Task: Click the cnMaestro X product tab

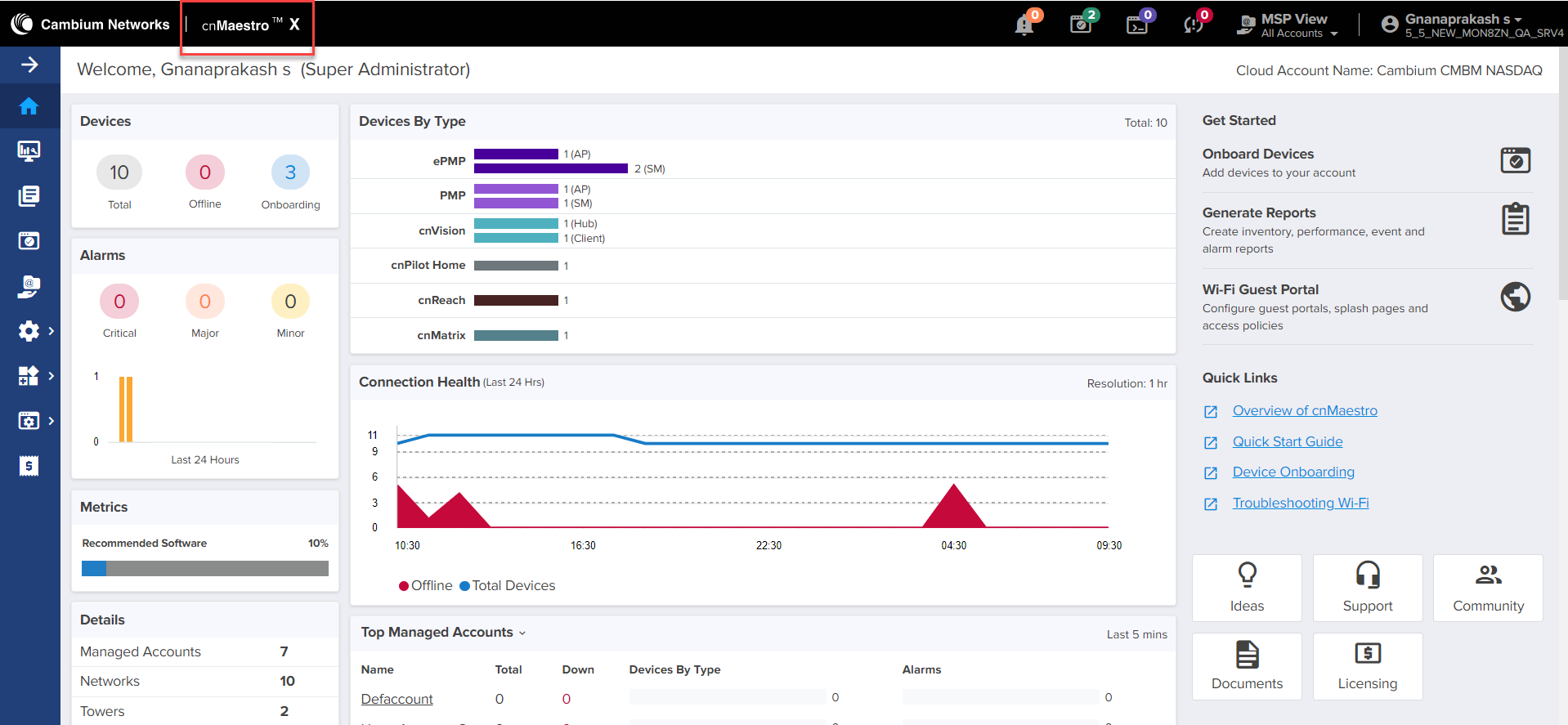Action: pos(248,25)
